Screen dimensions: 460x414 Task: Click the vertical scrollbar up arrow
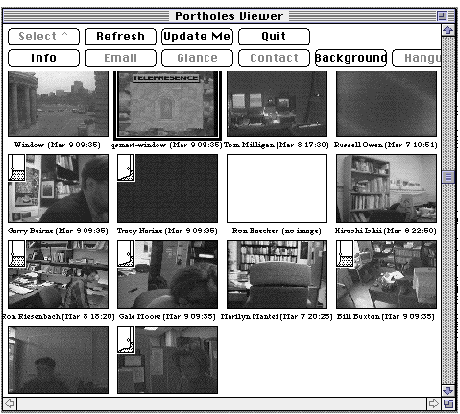[x=448, y=30]
